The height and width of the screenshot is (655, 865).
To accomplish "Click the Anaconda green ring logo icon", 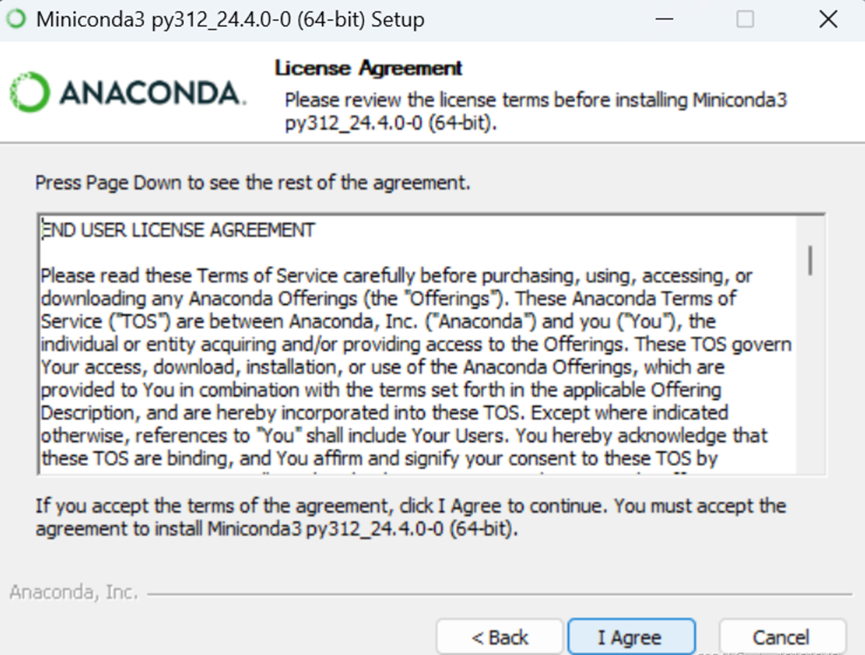I will pos(30,92).
